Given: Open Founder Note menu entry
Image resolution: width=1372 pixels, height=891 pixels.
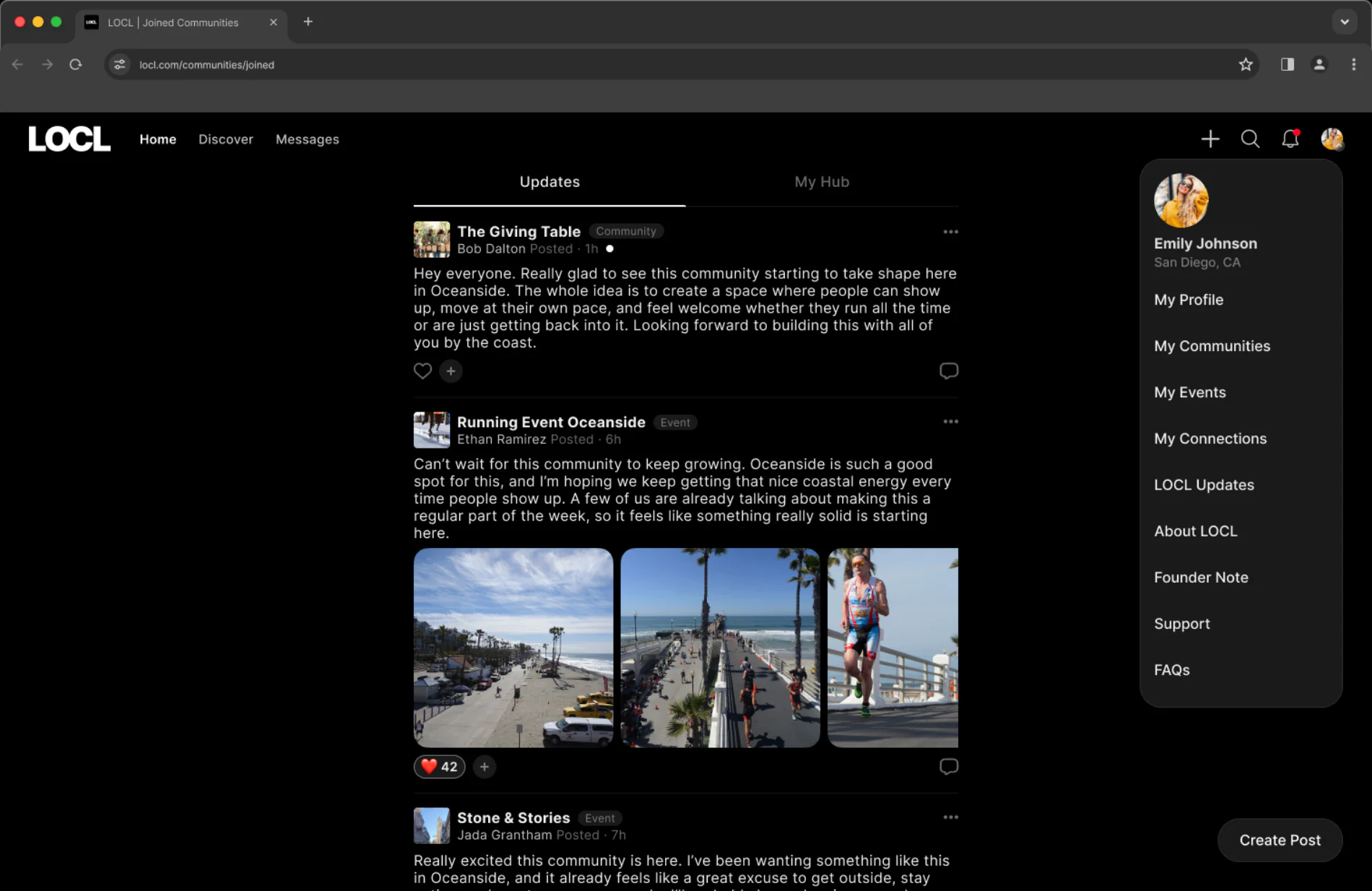Looking at the screenshot, I should 1201,577.
